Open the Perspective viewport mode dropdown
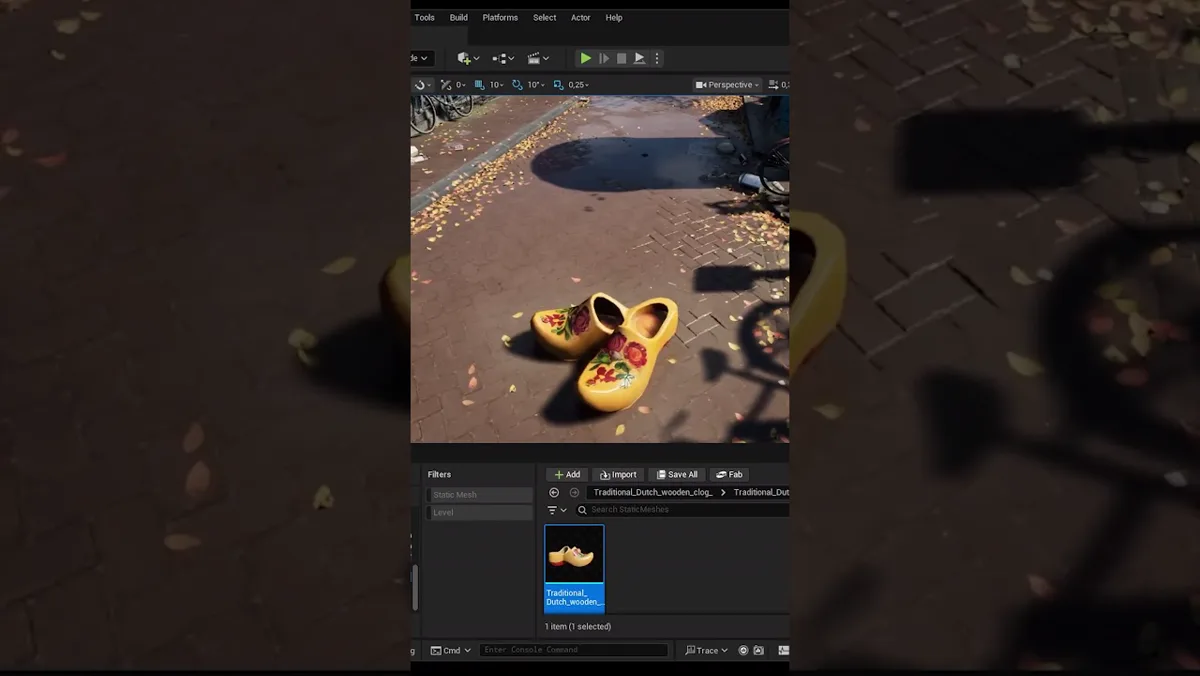This screenshot has width=1200, height=676. coord(728,85)
